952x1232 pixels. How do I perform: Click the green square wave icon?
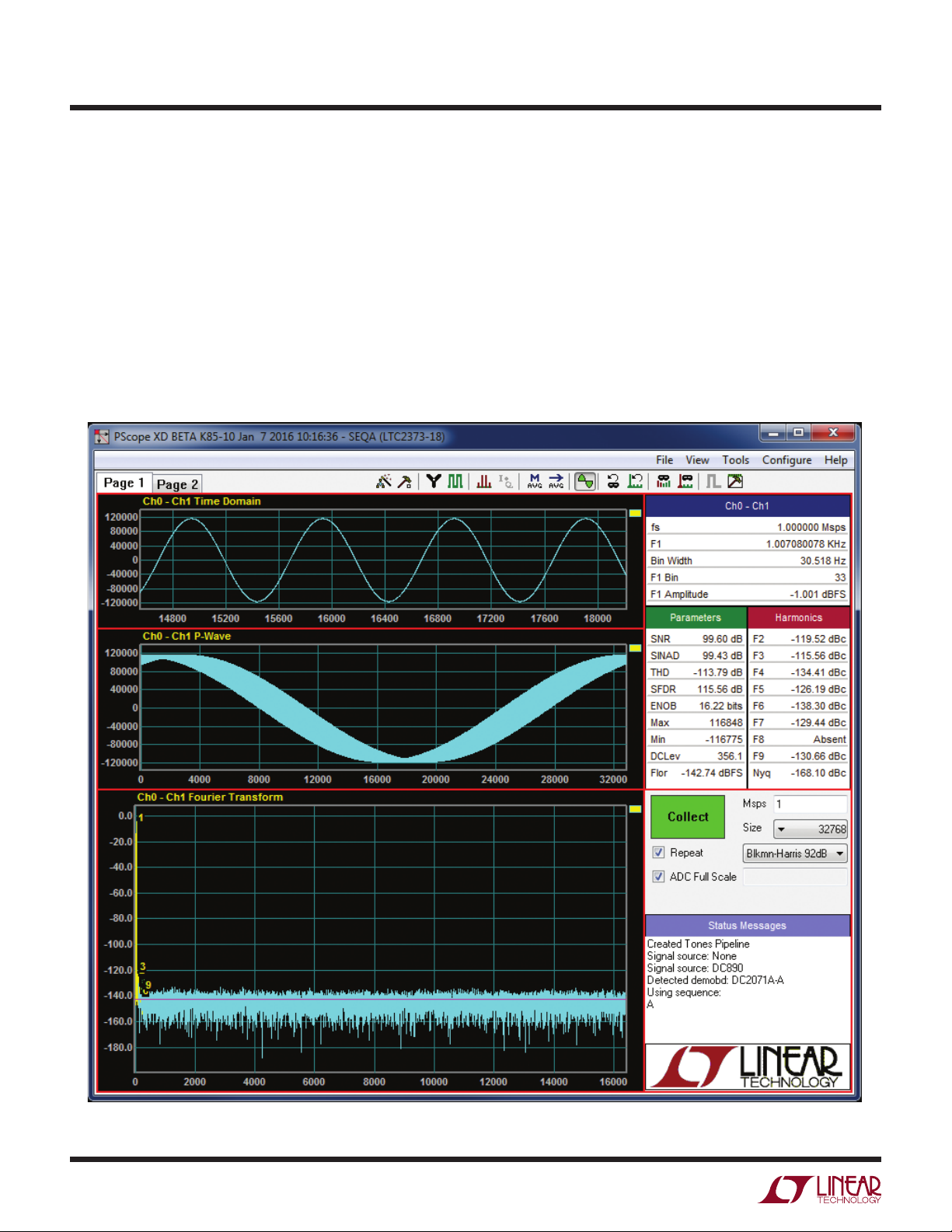[x=455, y=482]
